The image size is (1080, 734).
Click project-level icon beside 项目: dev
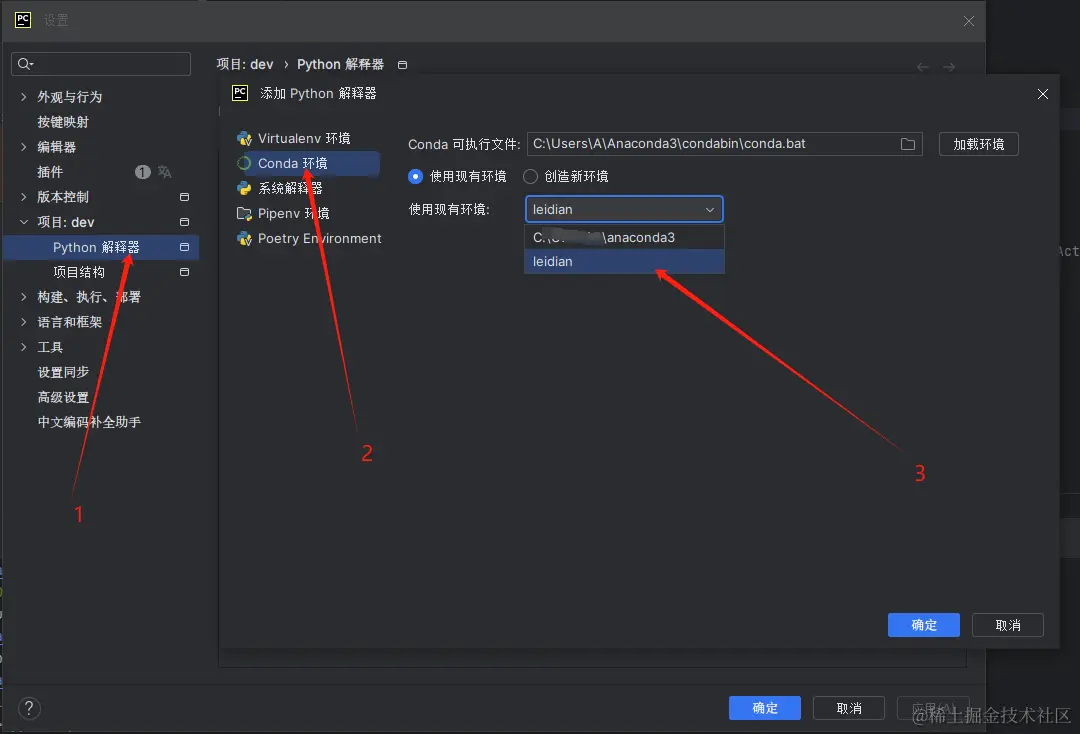184,222
